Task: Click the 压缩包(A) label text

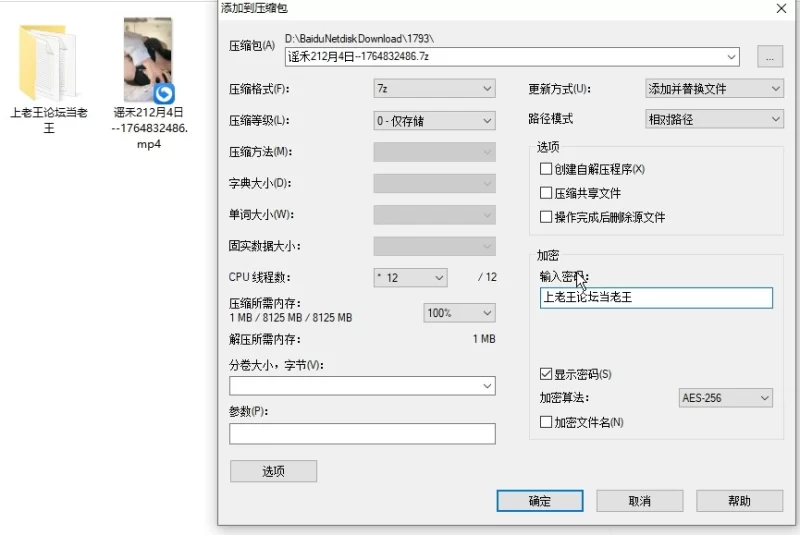Action: [x=252, y=46]
